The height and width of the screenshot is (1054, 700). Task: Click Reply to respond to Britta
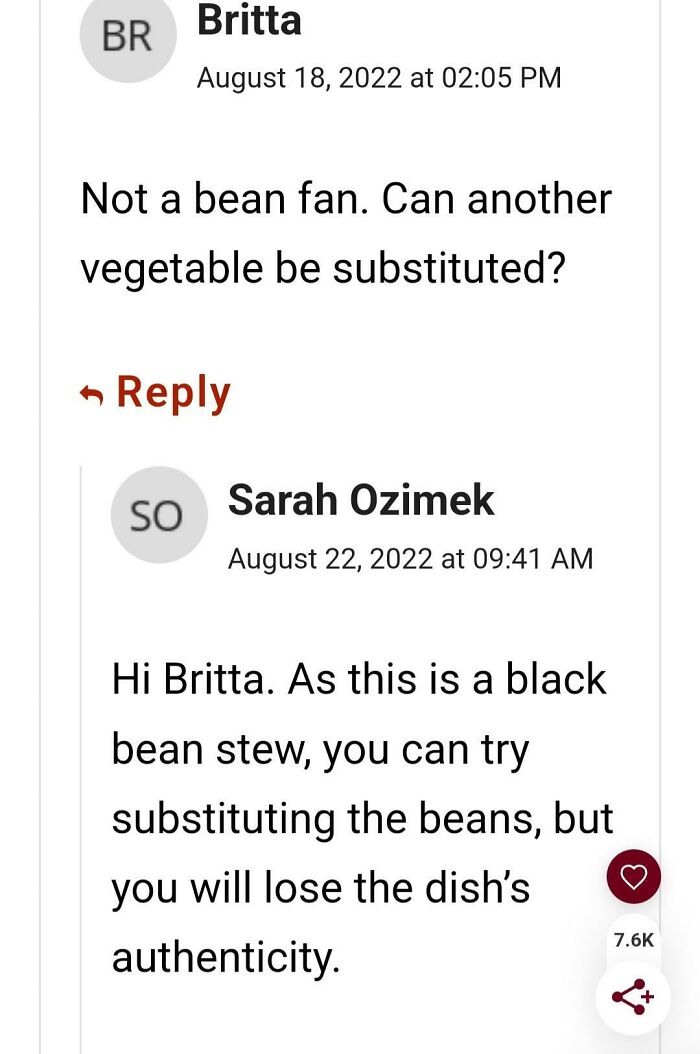click(x=173, y=392)
